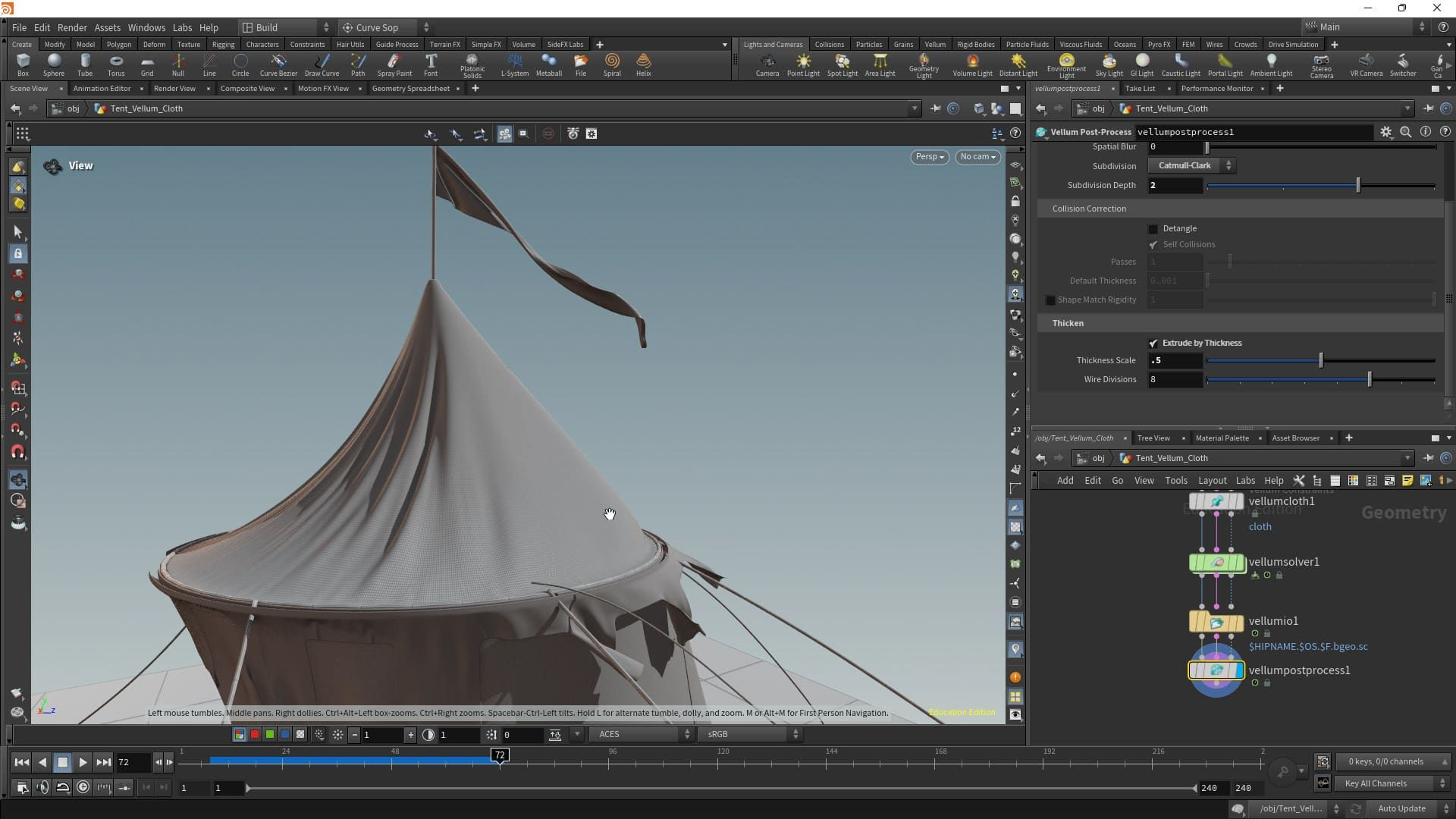Select the vellumsolver1 node
This screenshot has height=819, width=1456.
click(1216, 563)
